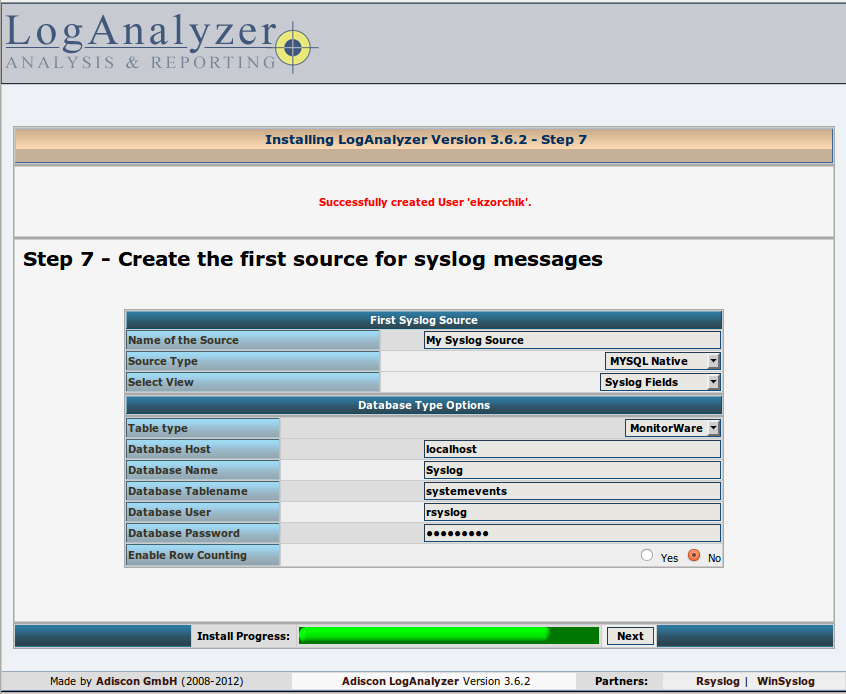Click the 'Select View' label
This screenshot has width=846, height=694.
coord(160,382)
